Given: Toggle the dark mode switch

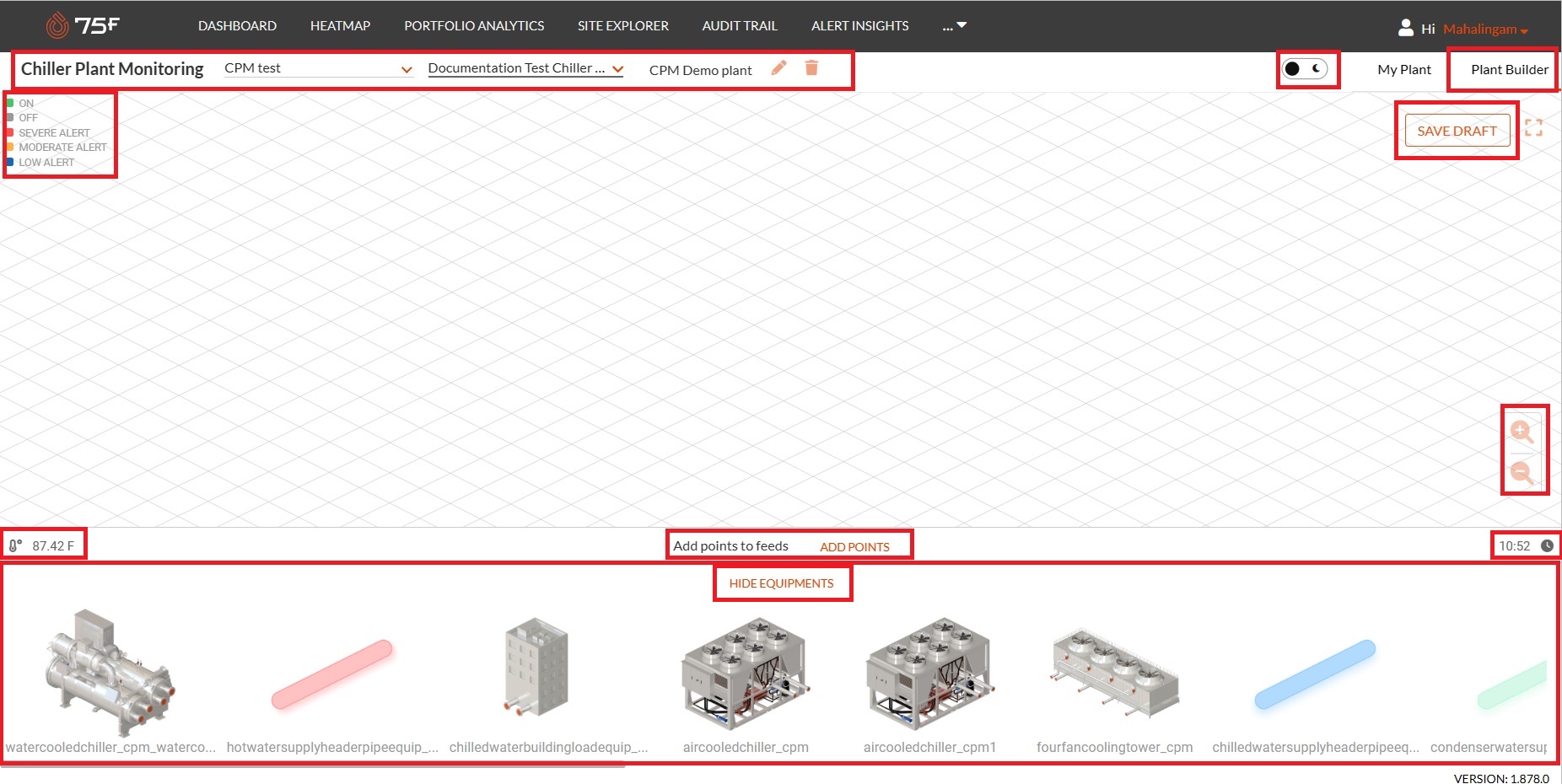Looking at the screenshot, I should coord(1306,70).
